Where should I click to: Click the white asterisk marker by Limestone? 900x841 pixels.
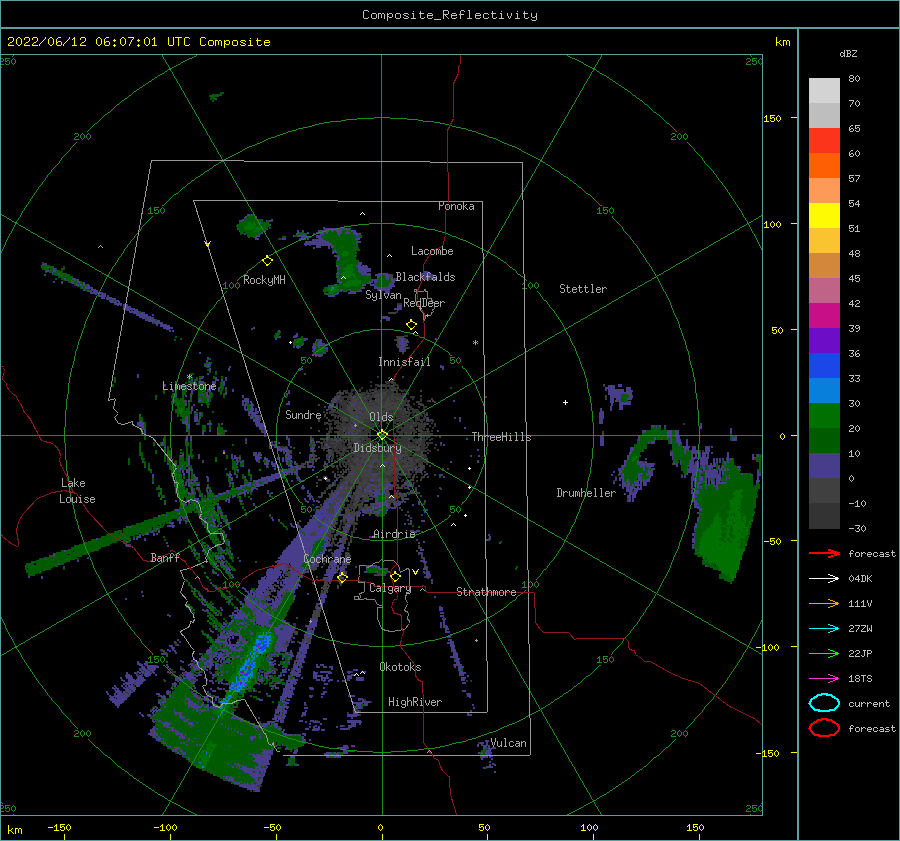(189, 377)
